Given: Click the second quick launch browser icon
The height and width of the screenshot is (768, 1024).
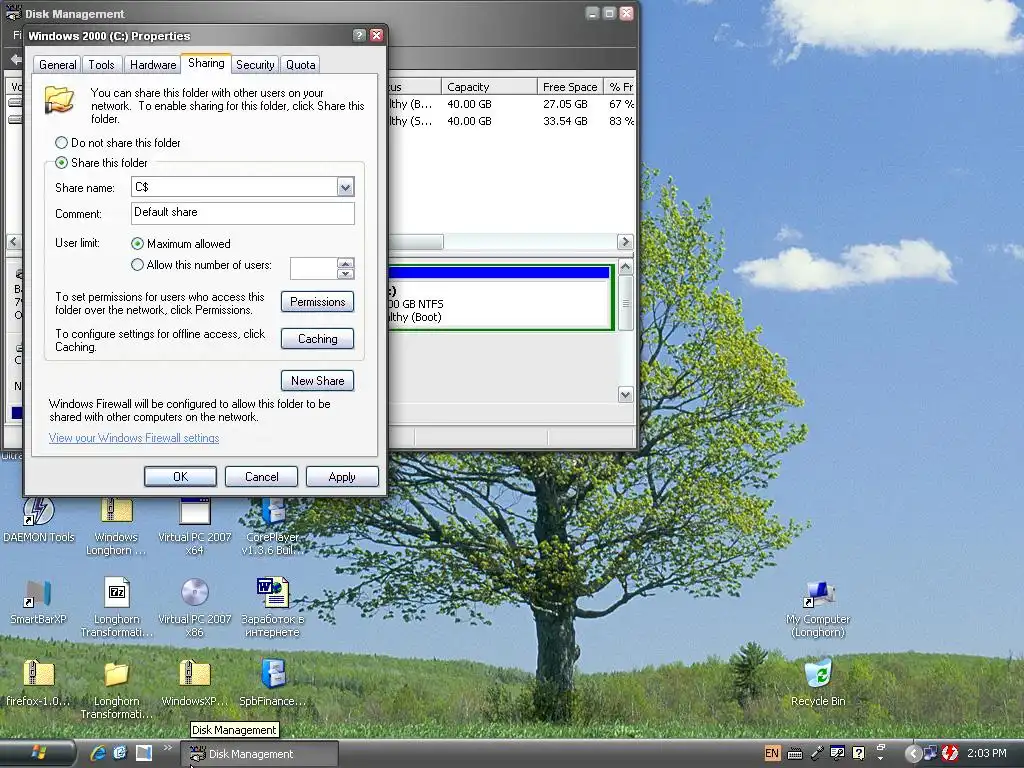Looking at the screenshot, I should [120, 753].
